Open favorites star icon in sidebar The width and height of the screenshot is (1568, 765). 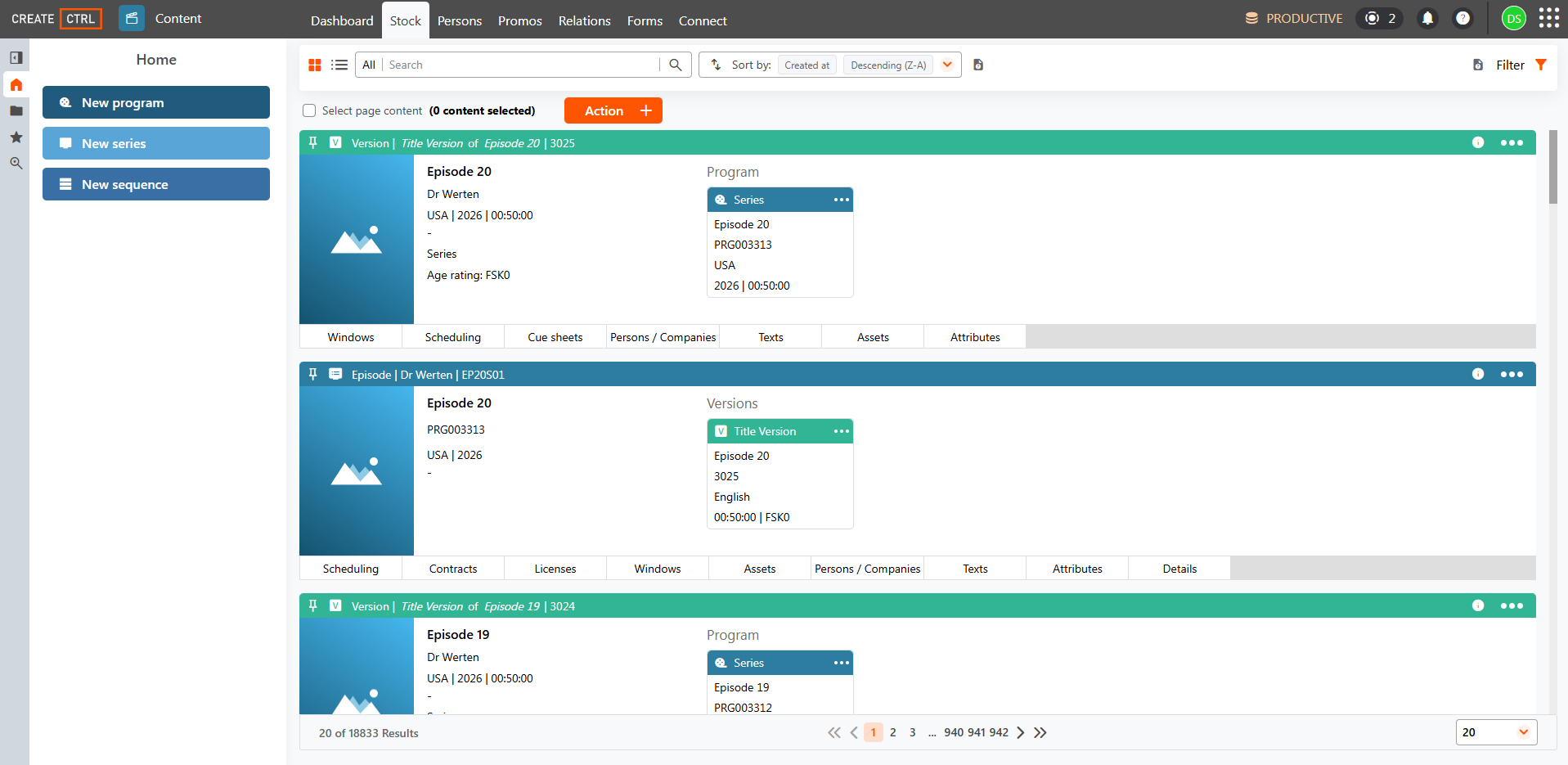click(16, 137)
